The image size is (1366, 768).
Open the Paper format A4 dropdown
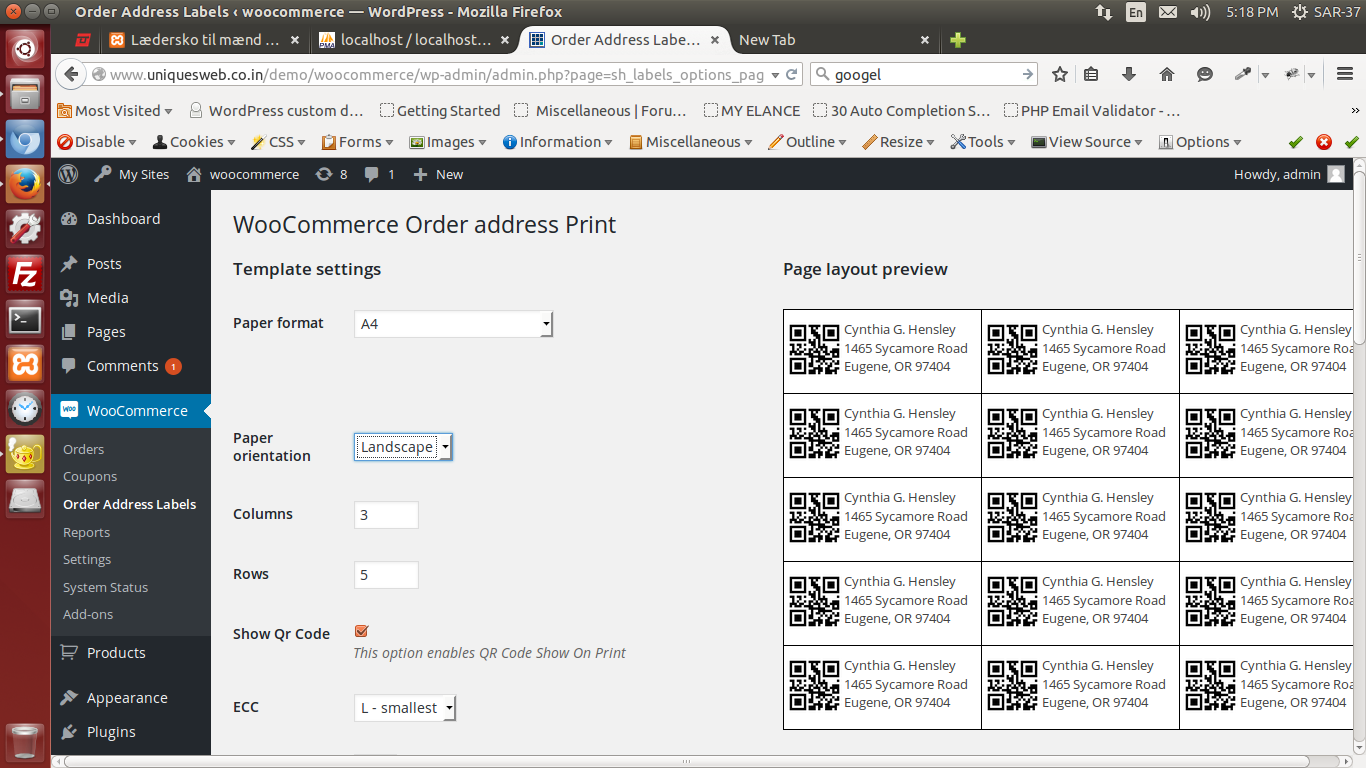tap(453, 324)
